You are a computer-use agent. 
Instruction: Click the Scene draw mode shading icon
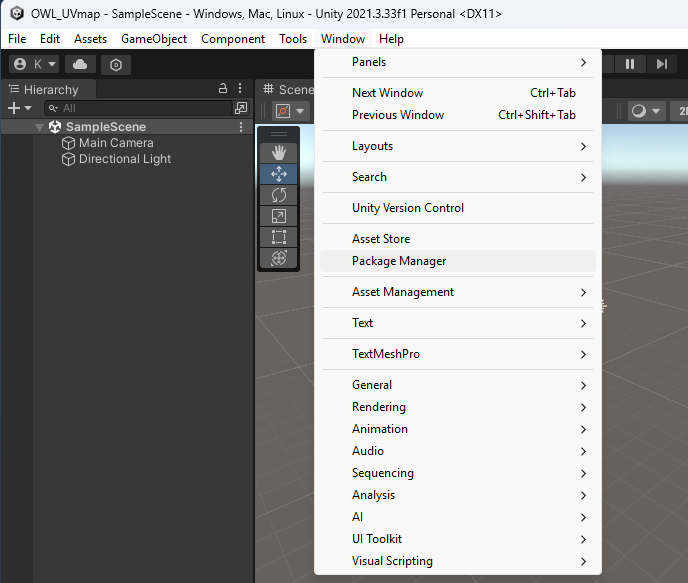(639, 111)
